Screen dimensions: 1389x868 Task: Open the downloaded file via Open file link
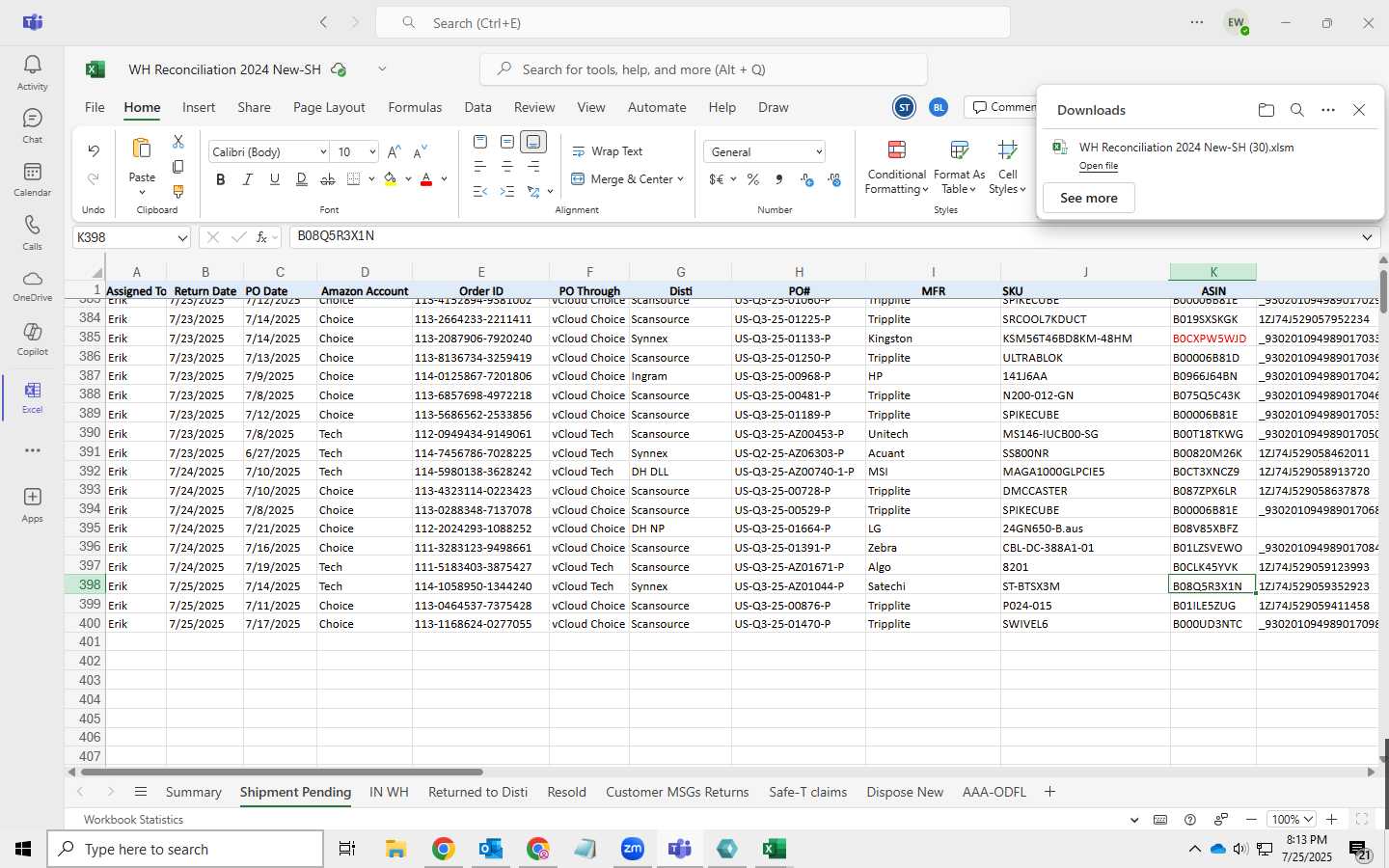click(x=1099, y=166)
